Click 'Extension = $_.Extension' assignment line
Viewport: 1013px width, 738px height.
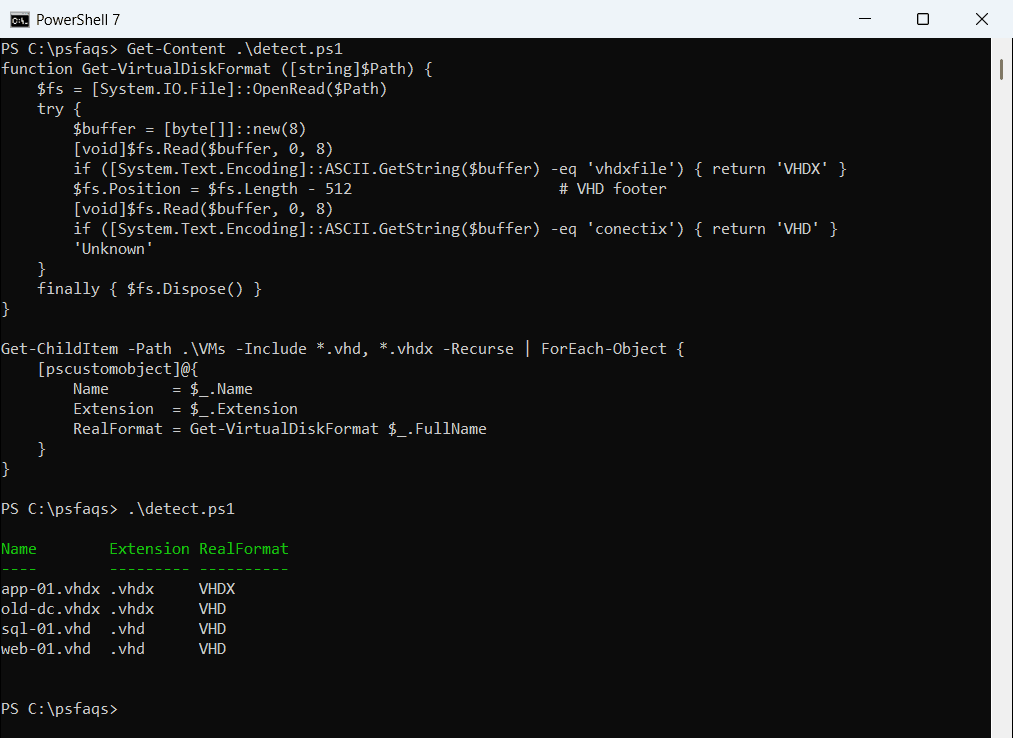185,410
